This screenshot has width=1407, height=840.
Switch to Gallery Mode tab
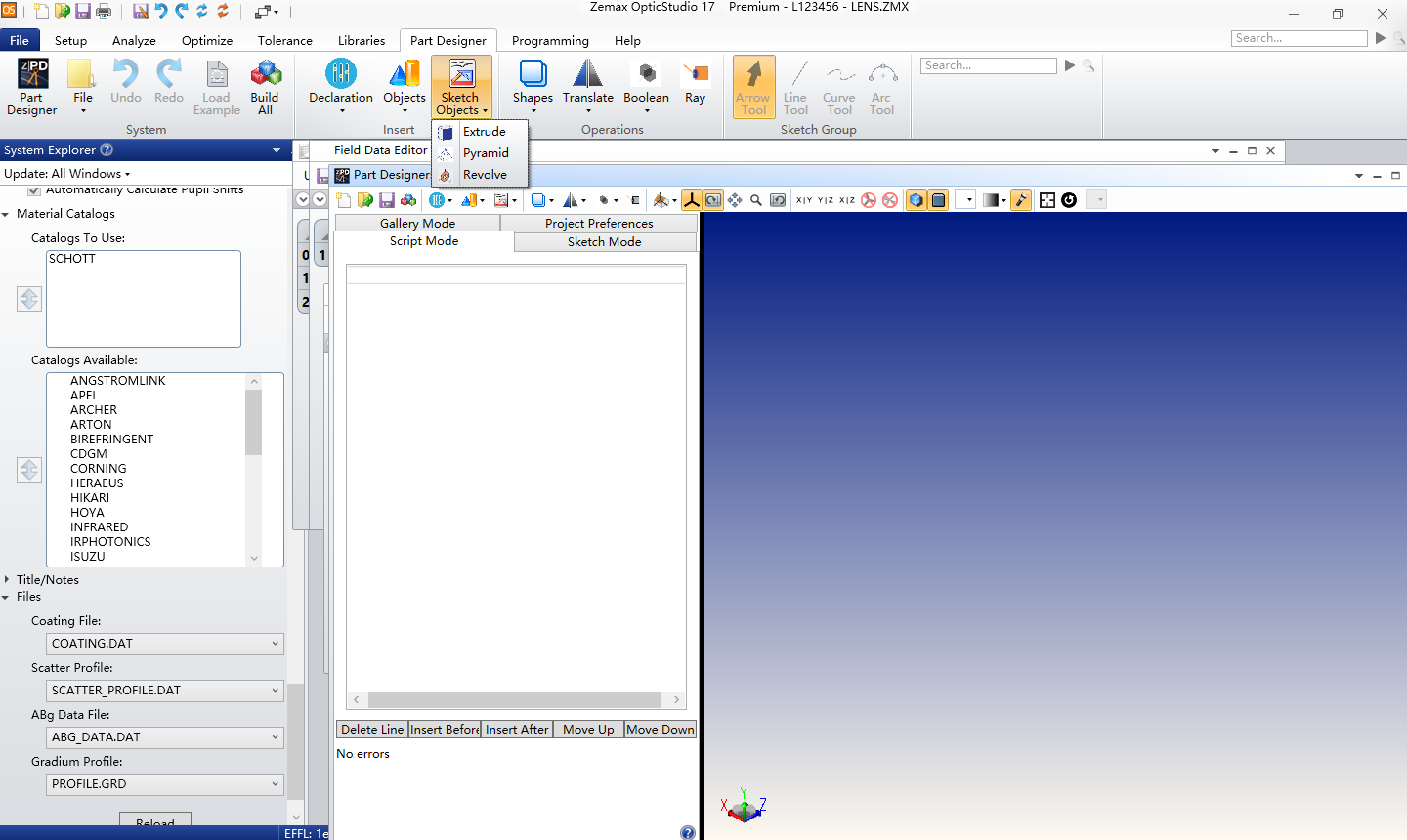tap(417, 224)
